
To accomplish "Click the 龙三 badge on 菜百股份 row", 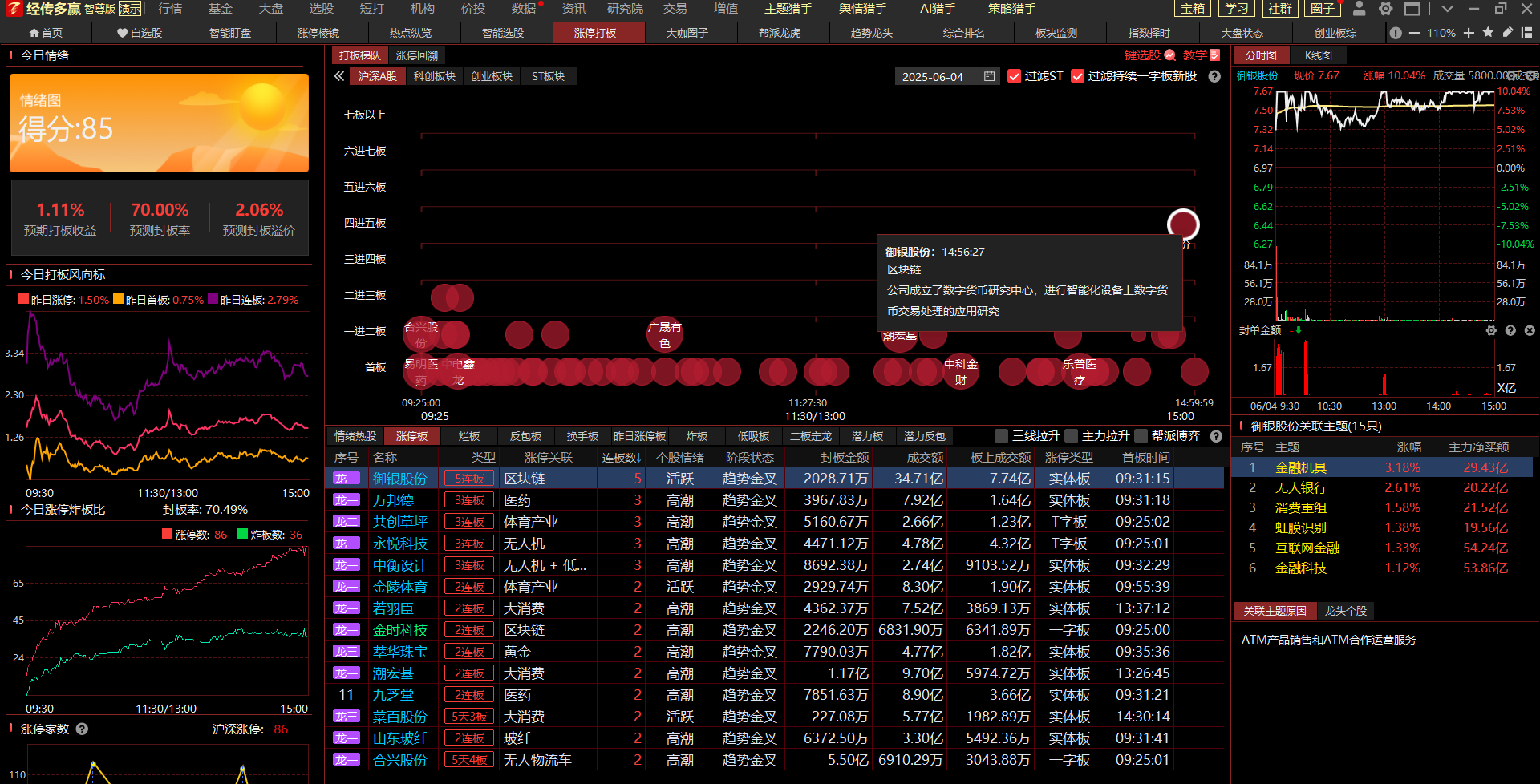I will coord(346,717).
